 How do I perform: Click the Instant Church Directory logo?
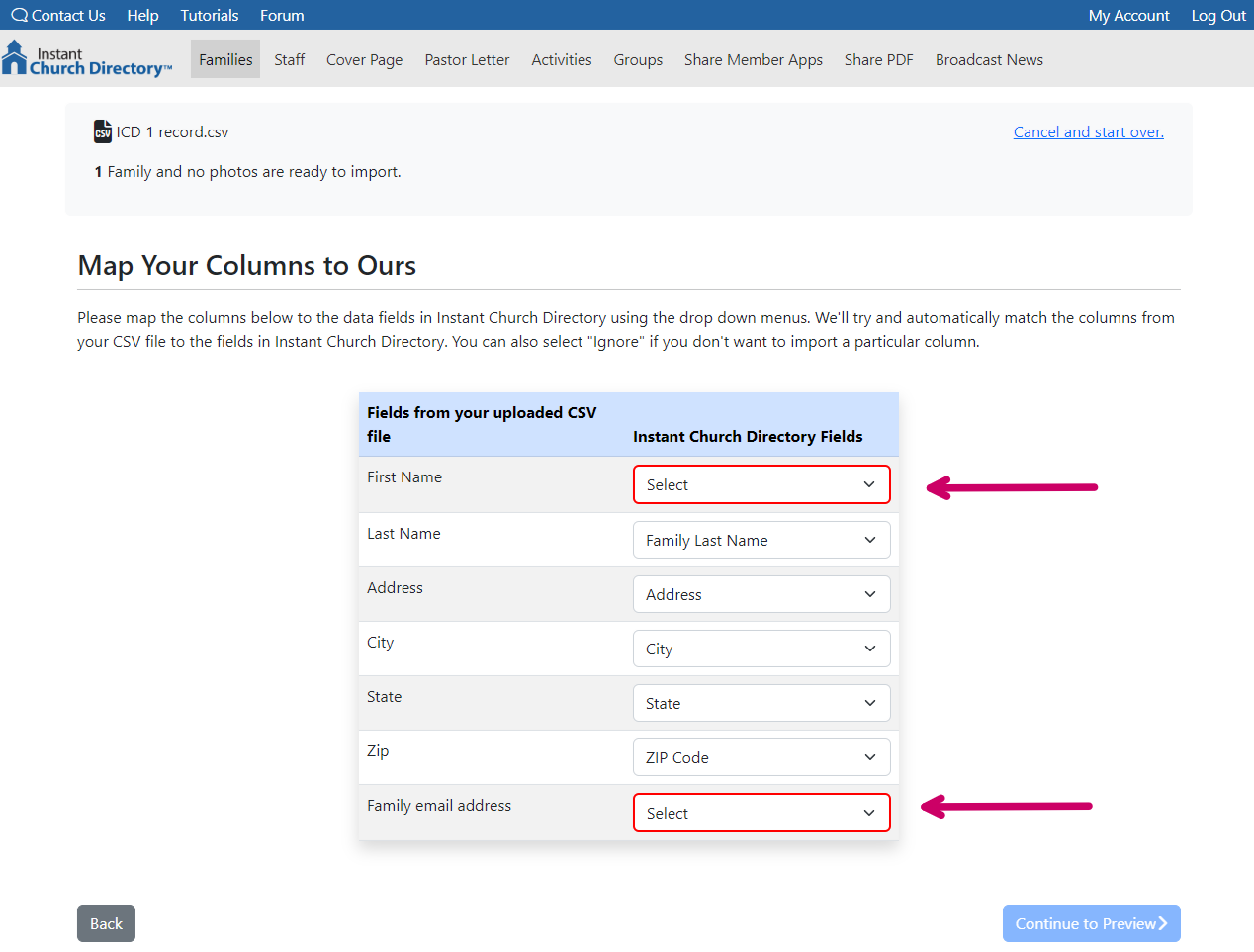87,59
